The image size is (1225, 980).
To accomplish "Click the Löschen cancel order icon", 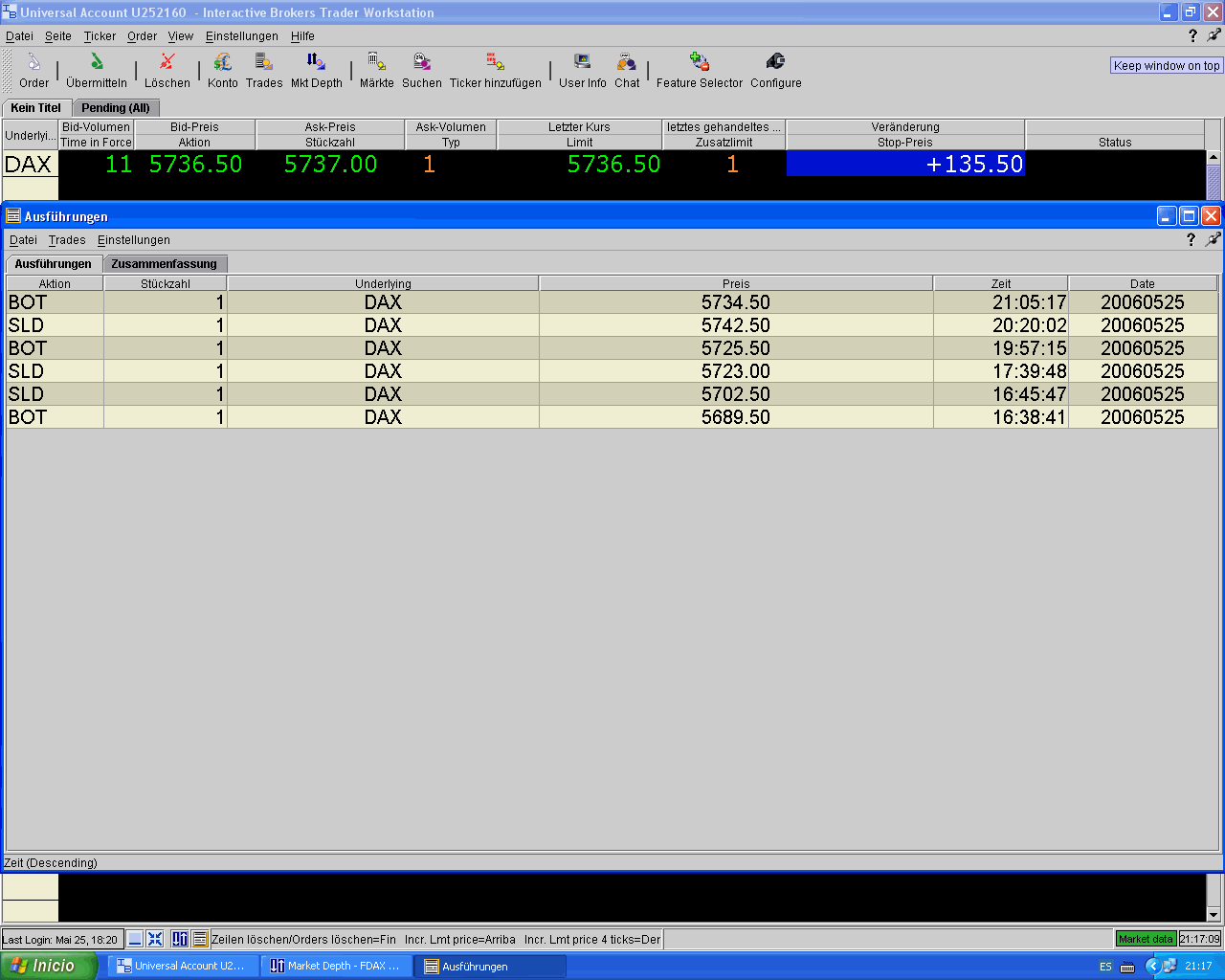I will coord(167,71).
